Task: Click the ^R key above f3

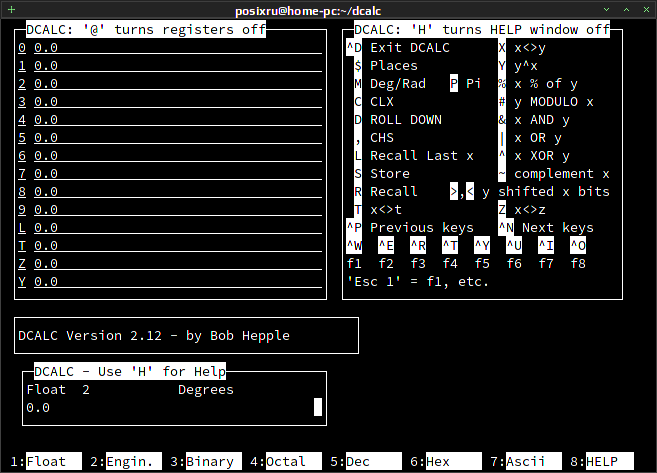Action: point(418,246)
